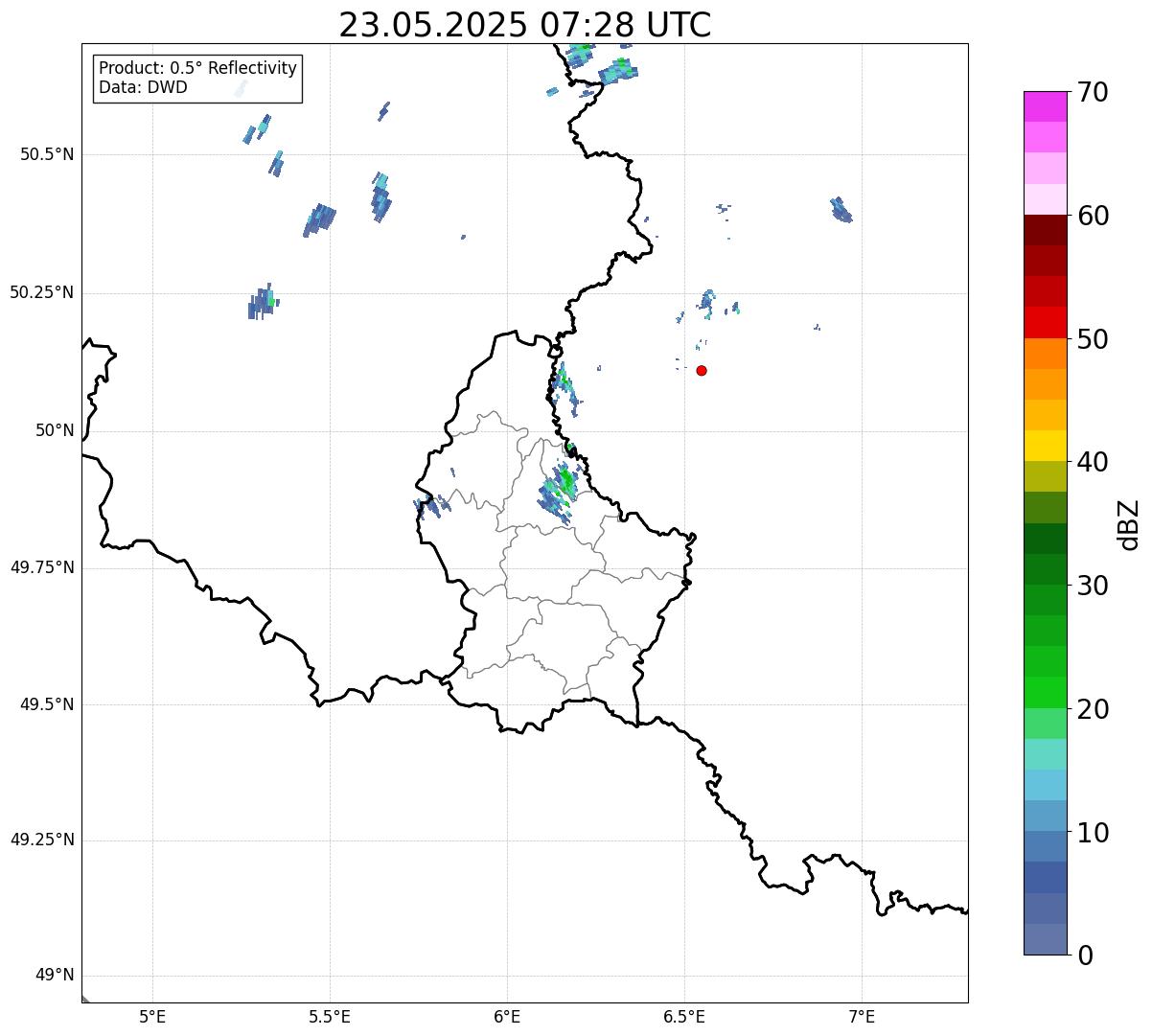Click the longitude label "5.5°E"
Image resolution: width=1152 pixels, height=1036 pixels.
[x=330, y=1017]
